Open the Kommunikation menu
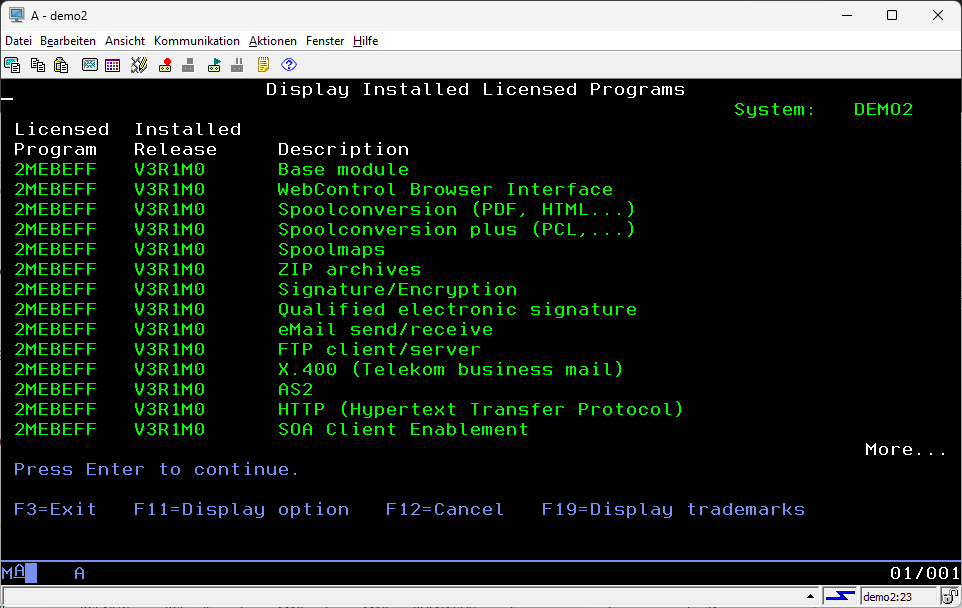 tap(197, 41)
